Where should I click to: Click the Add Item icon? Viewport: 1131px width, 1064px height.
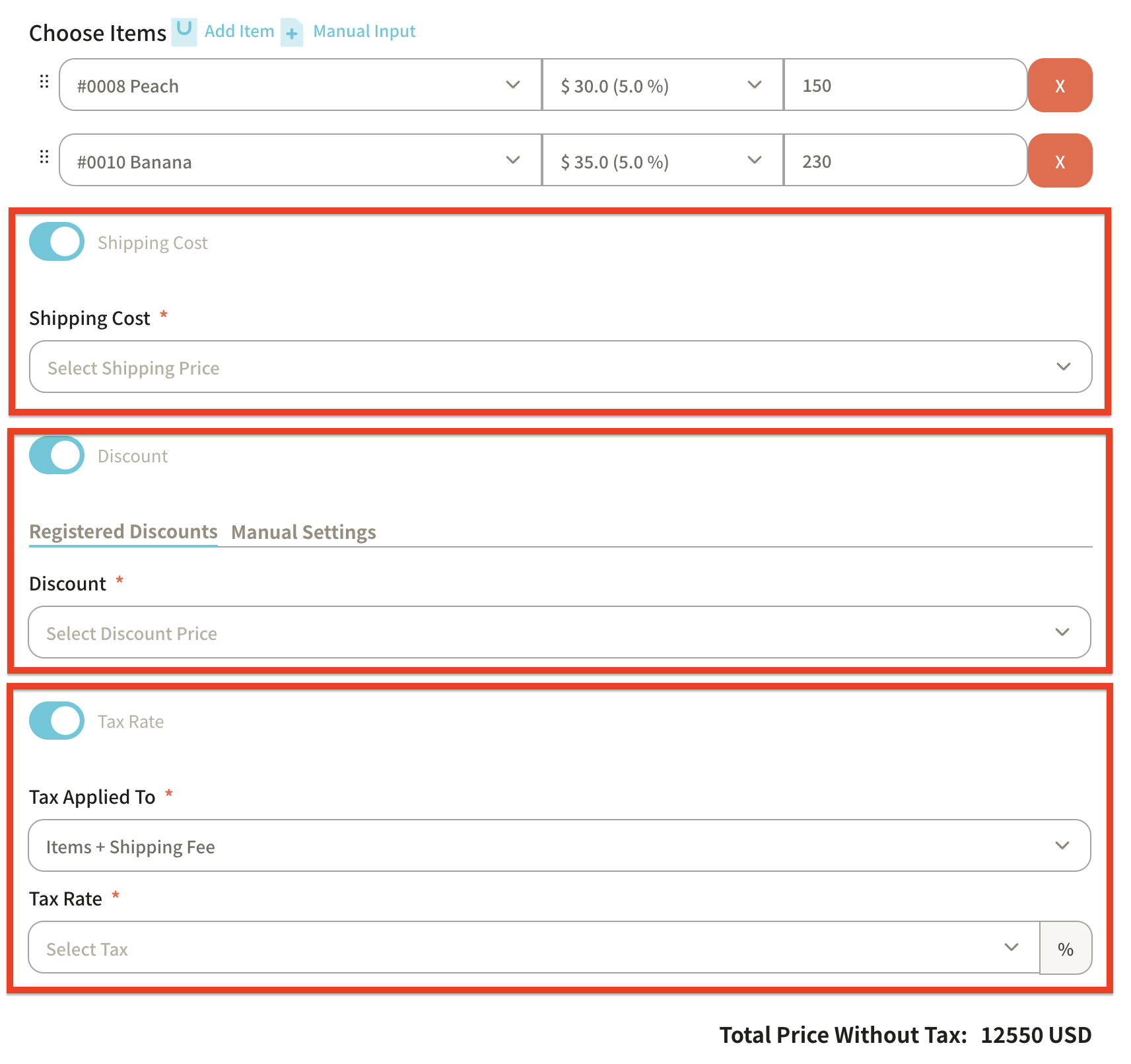coord(184,31)
